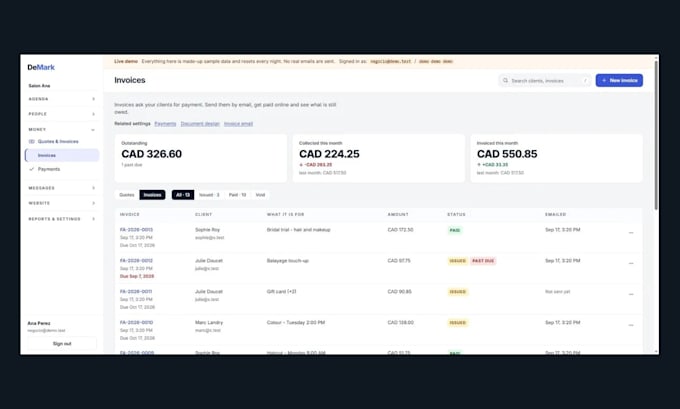Image resolution: width=680 pixels, height=409 pixels.
Task: Click the Collected this month CAD 224.25 card
Action: point(379,158)
